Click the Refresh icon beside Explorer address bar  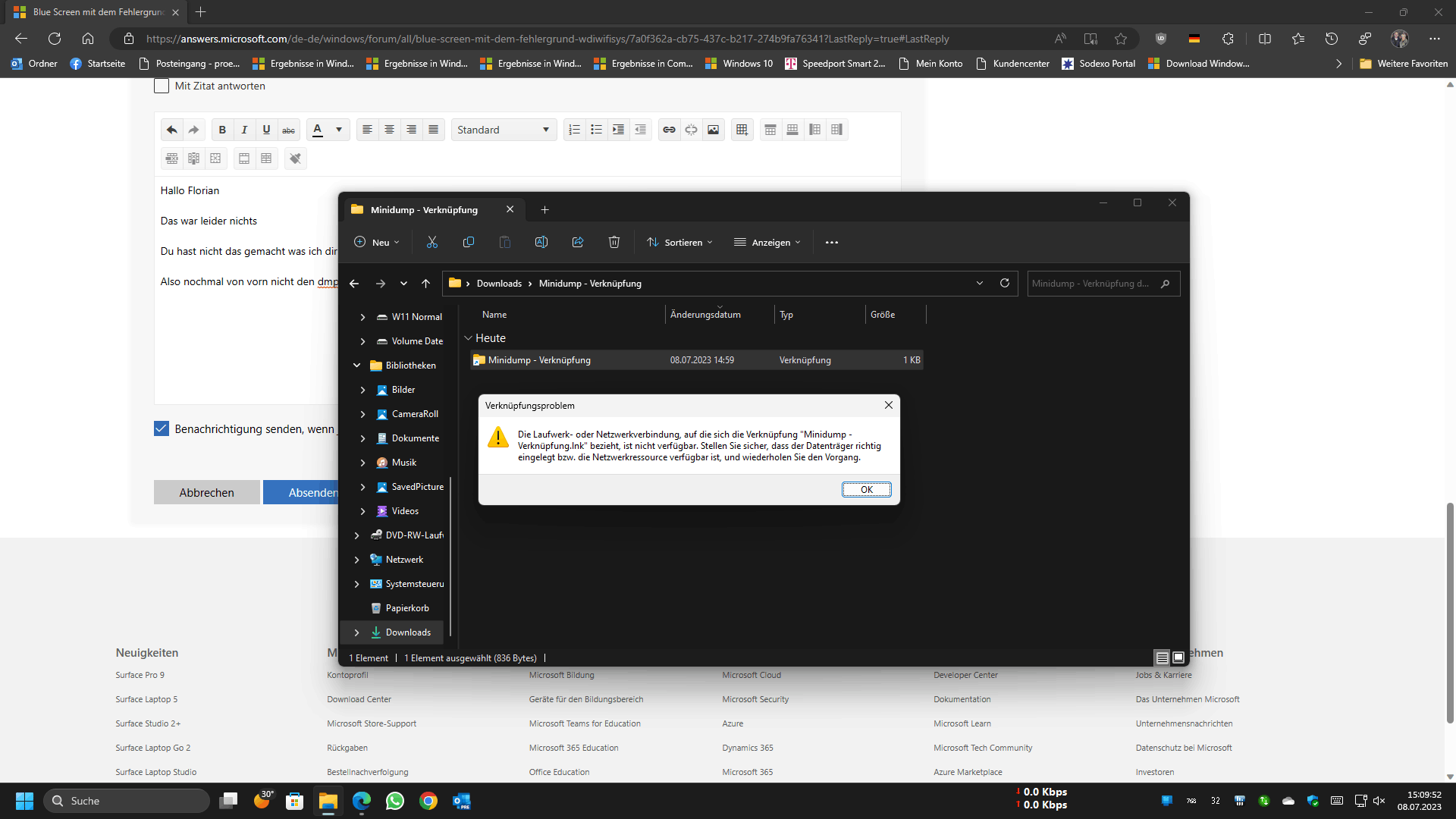point(1005,283)
